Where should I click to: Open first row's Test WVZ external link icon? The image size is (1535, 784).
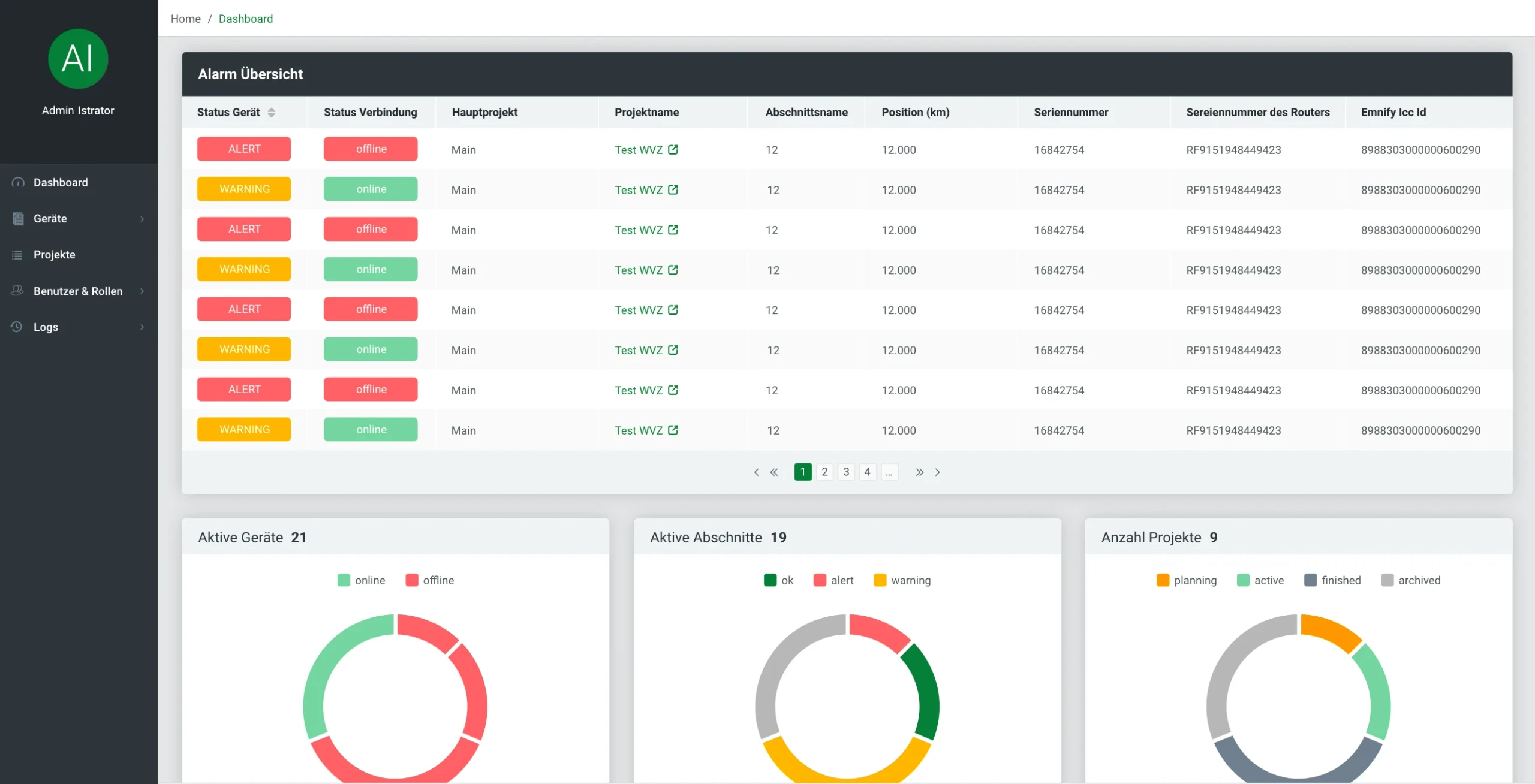pyautogui.click(x=674, y=149)
